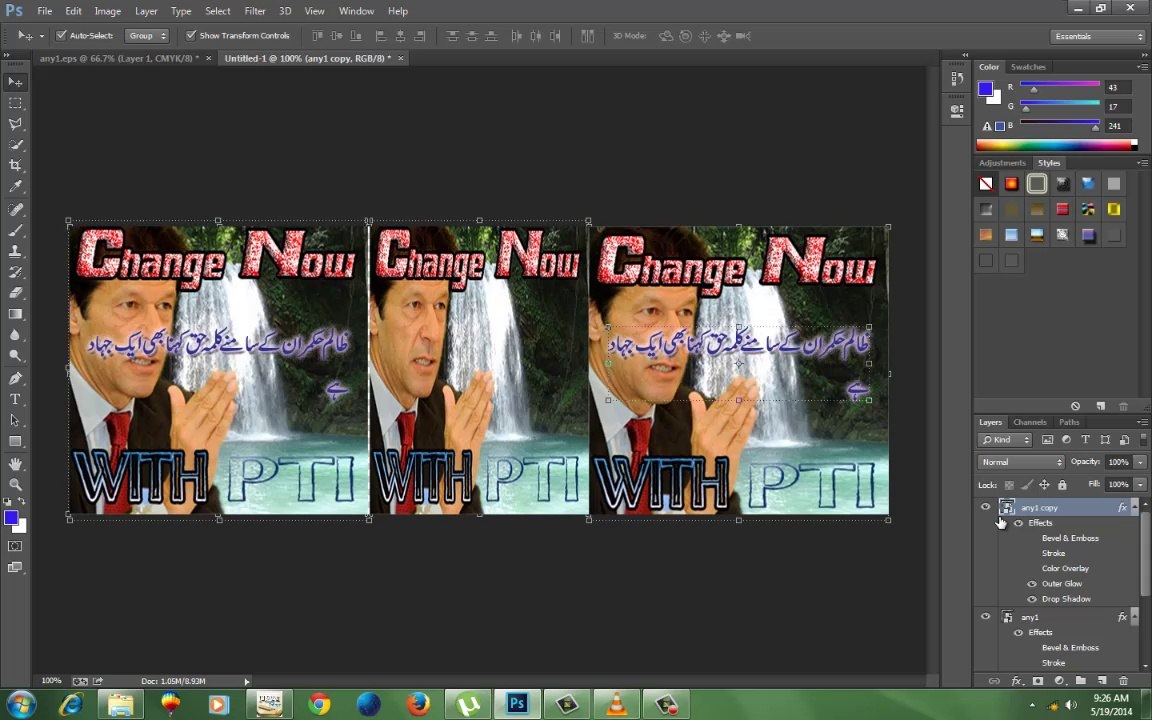Switch to the Channels tab

click(x=1029, y=422)
